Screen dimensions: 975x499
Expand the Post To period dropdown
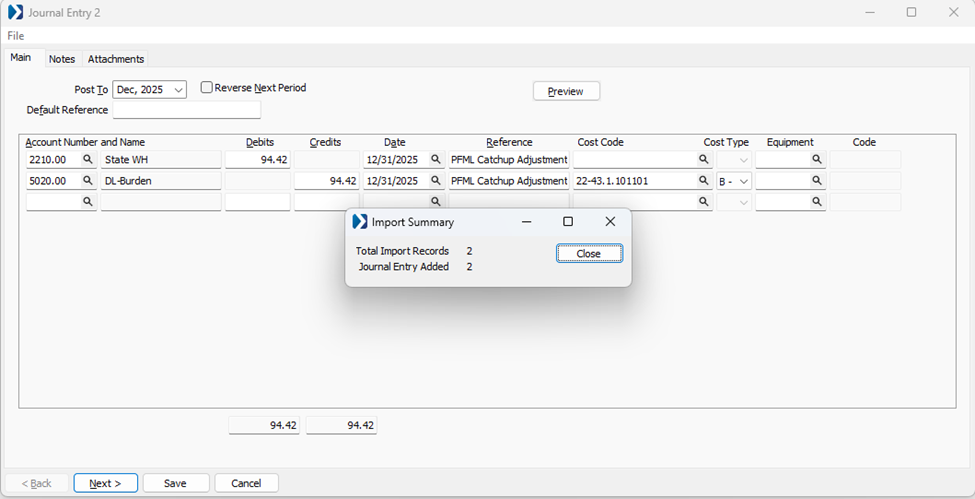(178, 90)
